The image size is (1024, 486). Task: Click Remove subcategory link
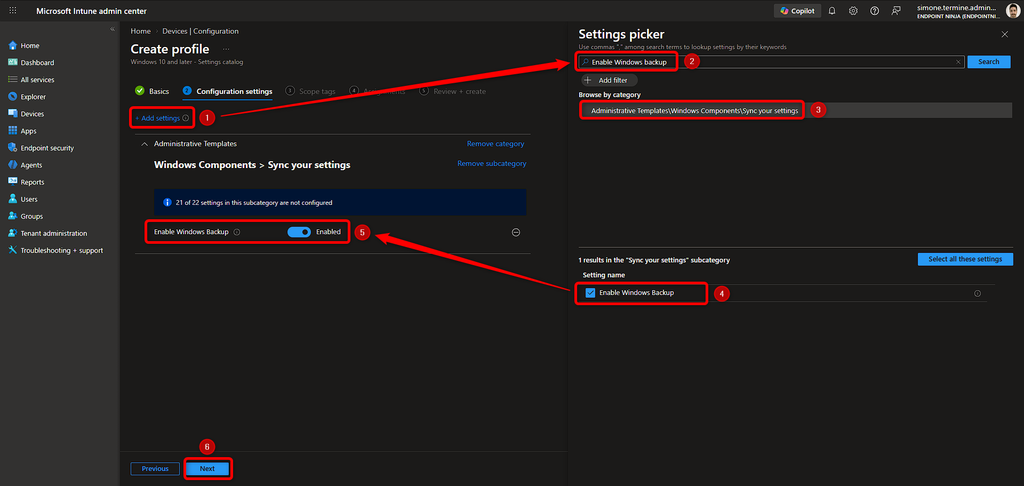492,163
